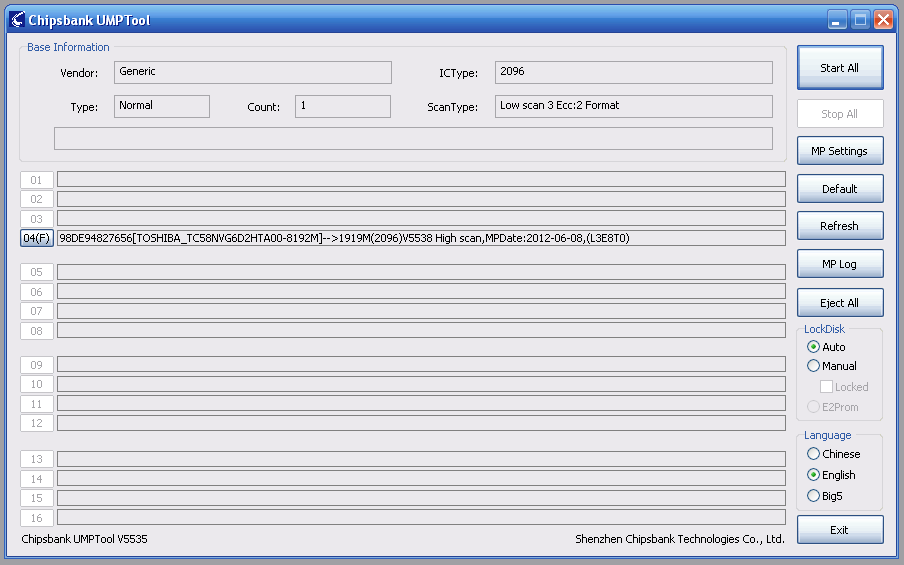The width and height of the screenshot is (904, 565).
Task: Click port 06 button
Action: 37,292
